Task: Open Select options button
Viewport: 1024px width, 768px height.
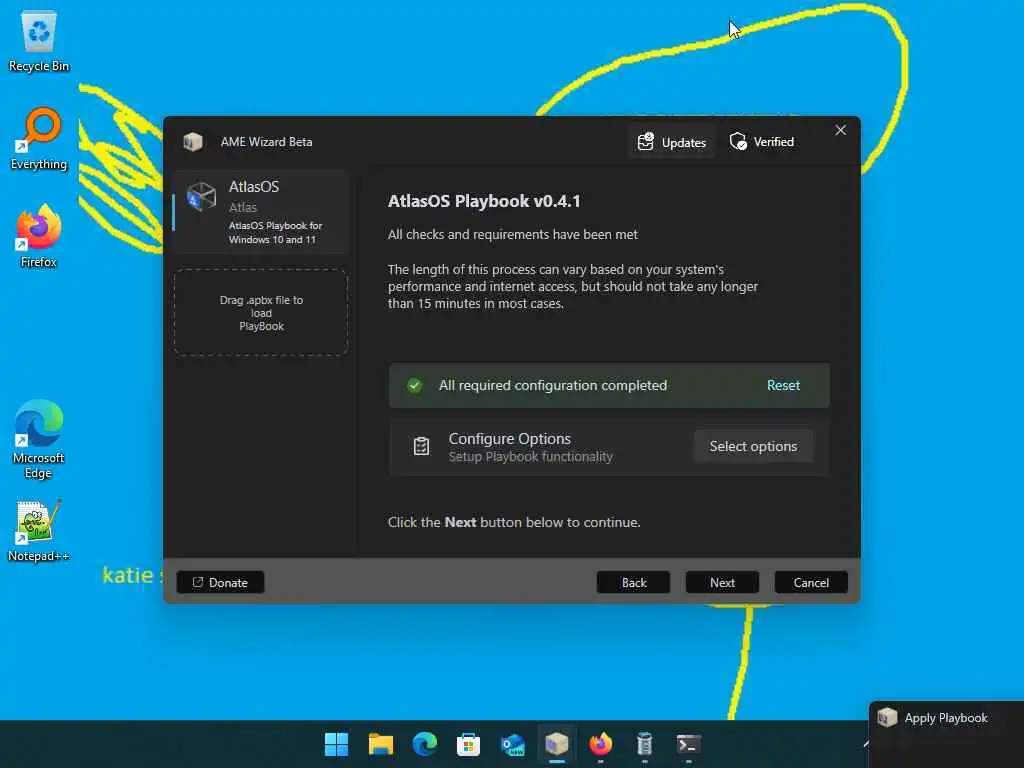Action: point(753,446)
